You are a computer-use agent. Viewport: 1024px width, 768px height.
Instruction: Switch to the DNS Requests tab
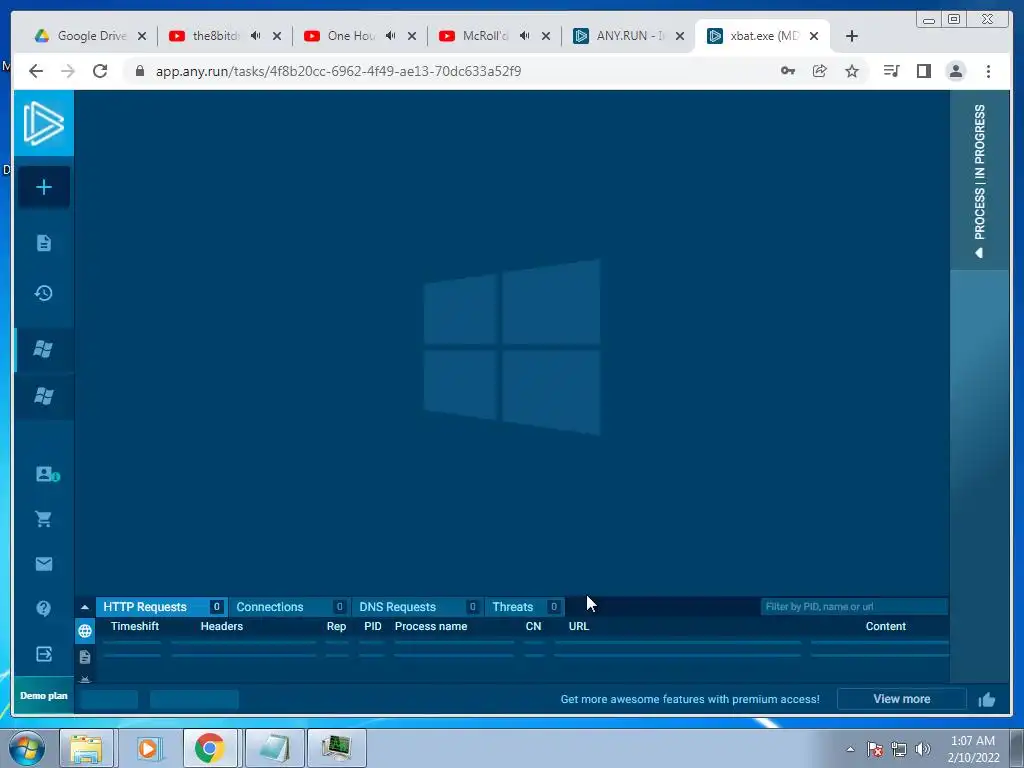tap(418, 607)
